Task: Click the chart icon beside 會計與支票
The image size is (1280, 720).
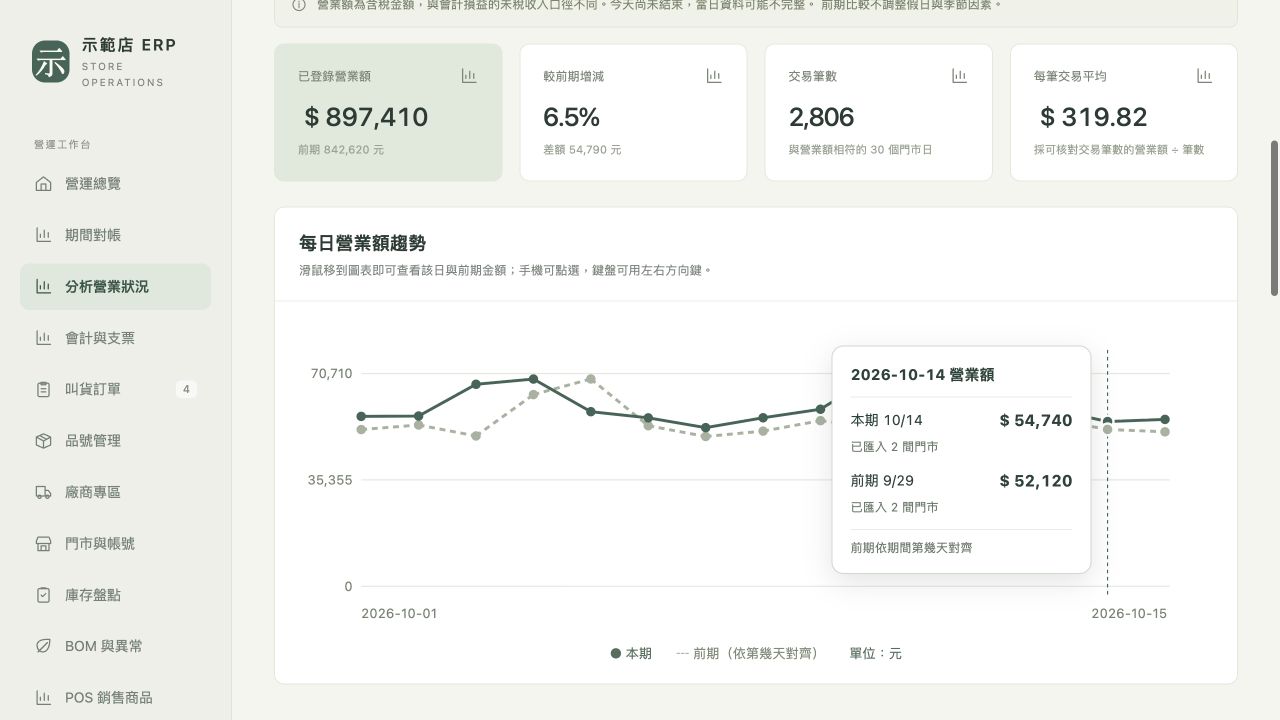Action: pos(43,338)
